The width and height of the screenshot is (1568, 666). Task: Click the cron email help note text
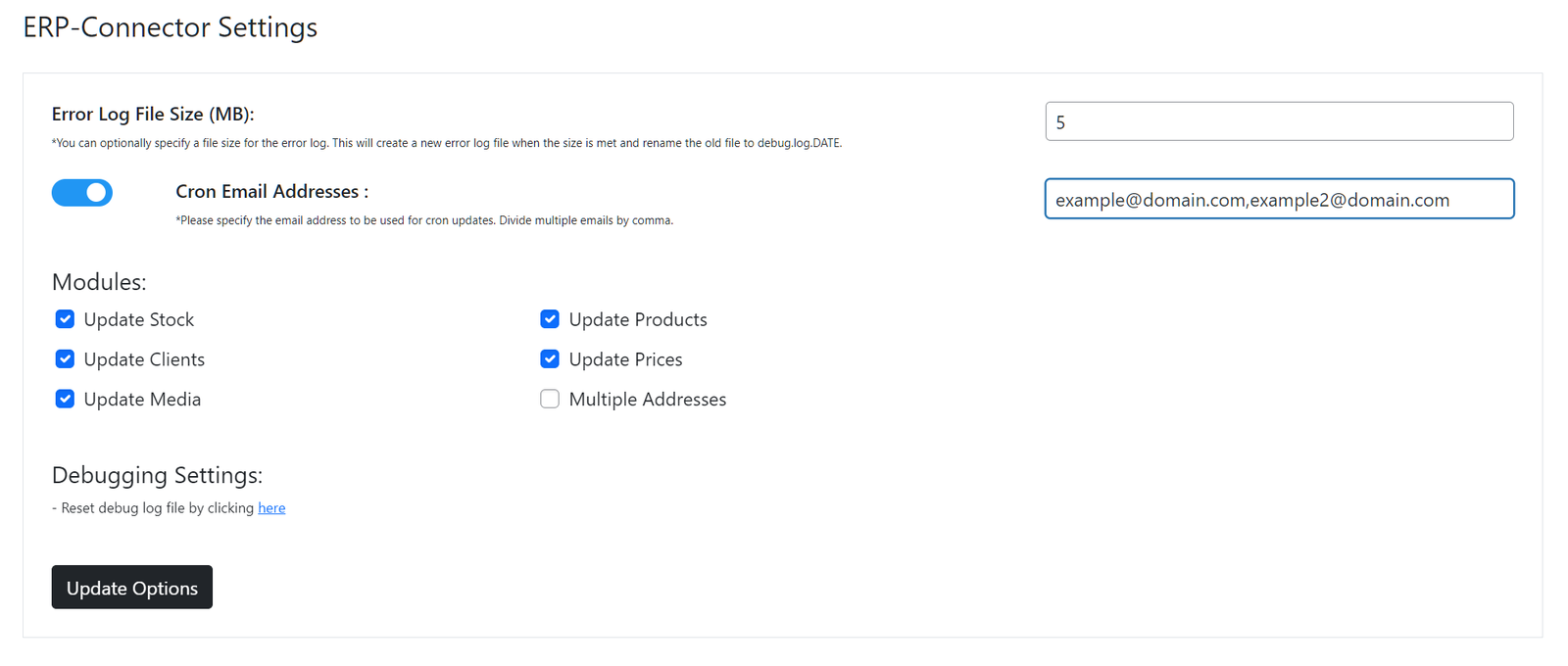pyautogui.click(x=423, y=220)
